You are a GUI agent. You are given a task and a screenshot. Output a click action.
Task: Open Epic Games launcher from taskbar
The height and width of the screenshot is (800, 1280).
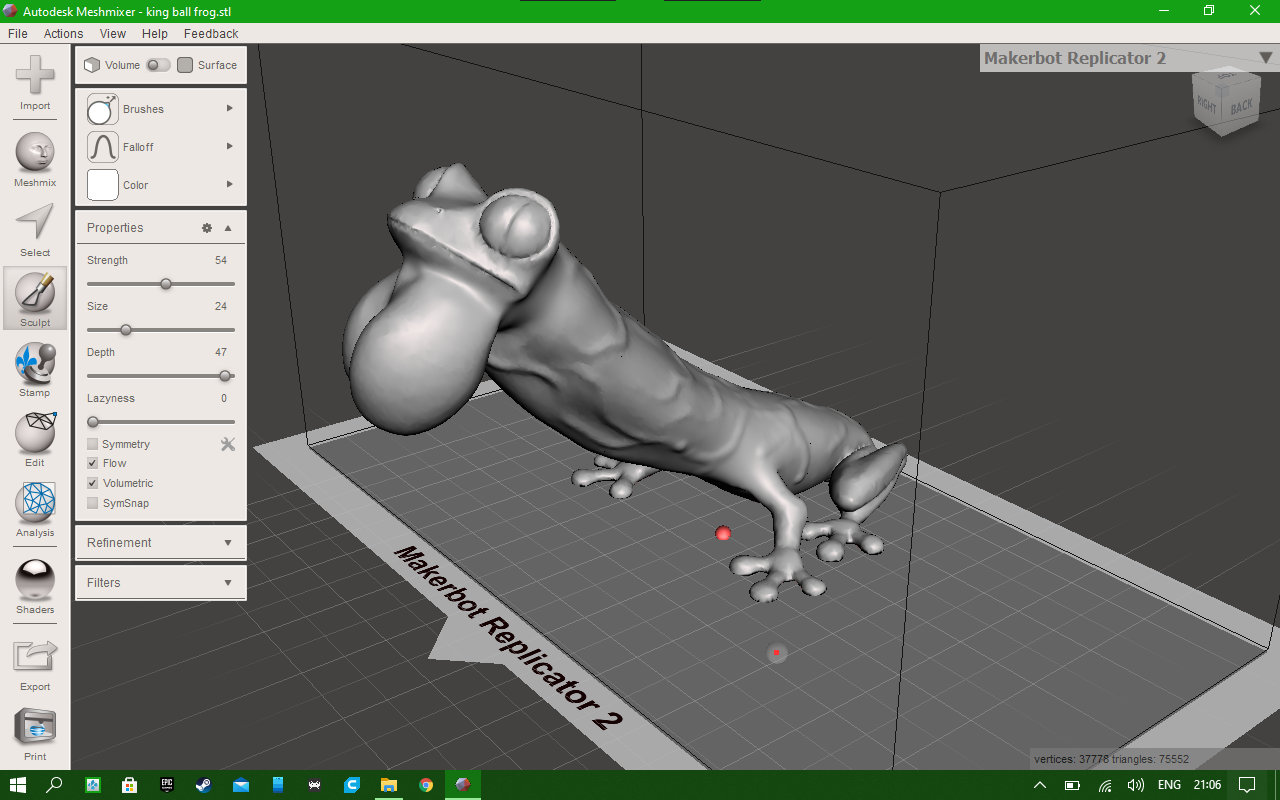[166, 785]
